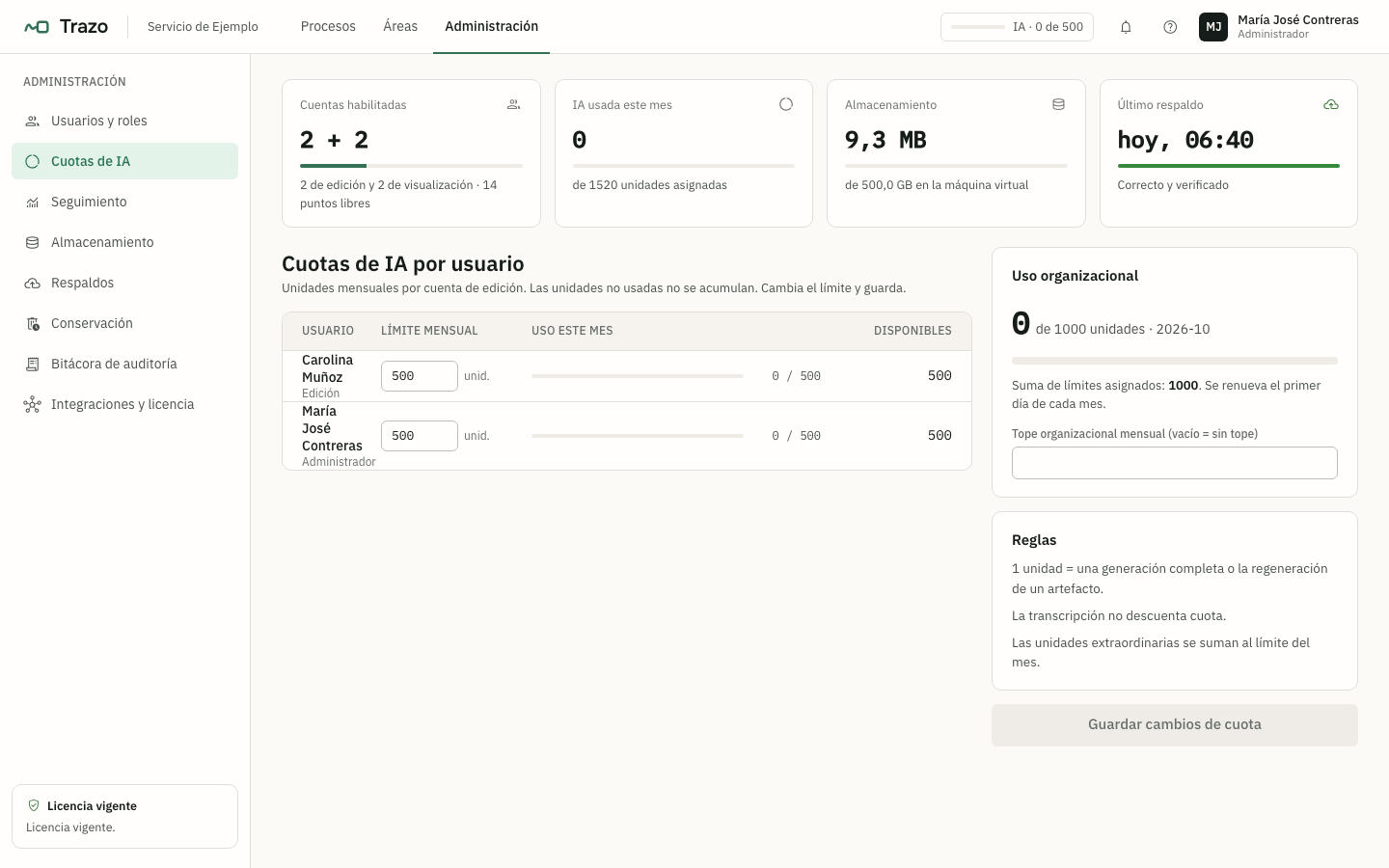Click Guardar cambios de cuota button
Viewport: 1389px width, 868px height.
point(1175,724)
